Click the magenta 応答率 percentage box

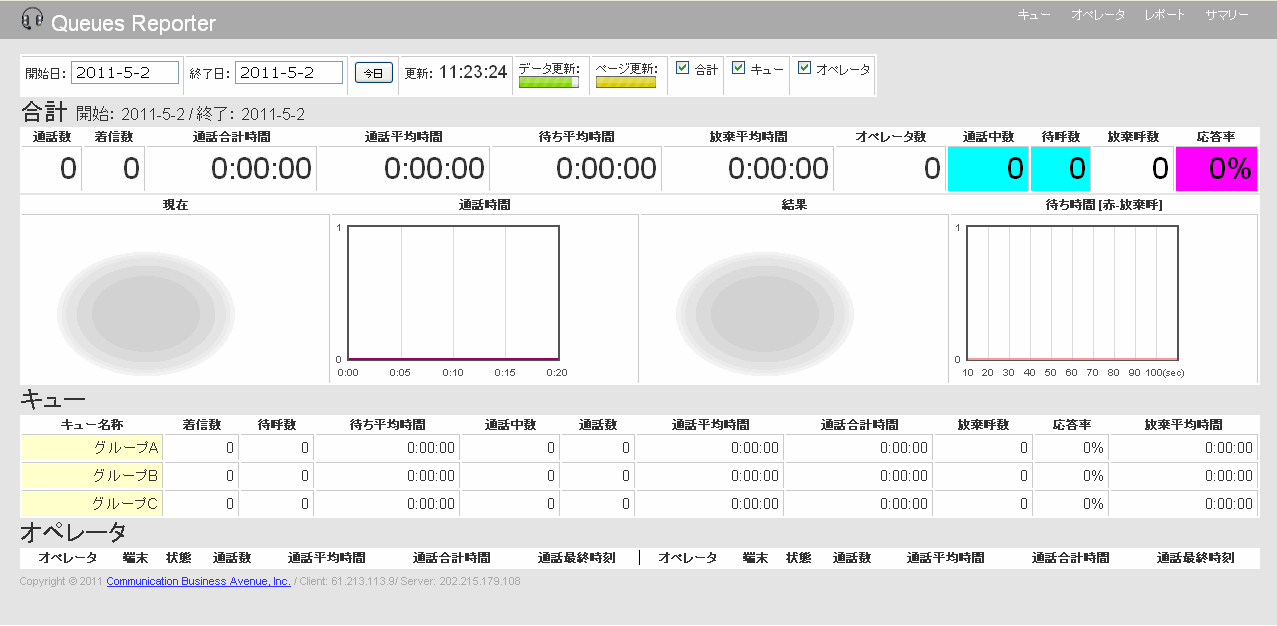(1216, 169)
